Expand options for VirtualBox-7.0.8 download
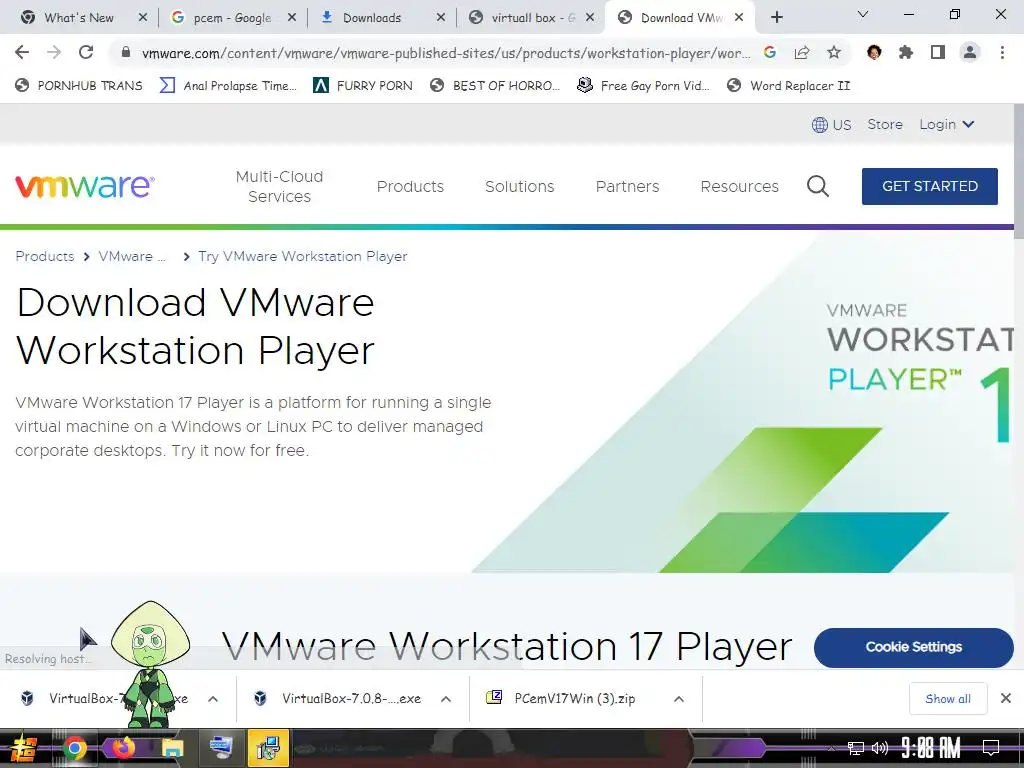Screen dimensions: 1024x768 click(445, 699)
